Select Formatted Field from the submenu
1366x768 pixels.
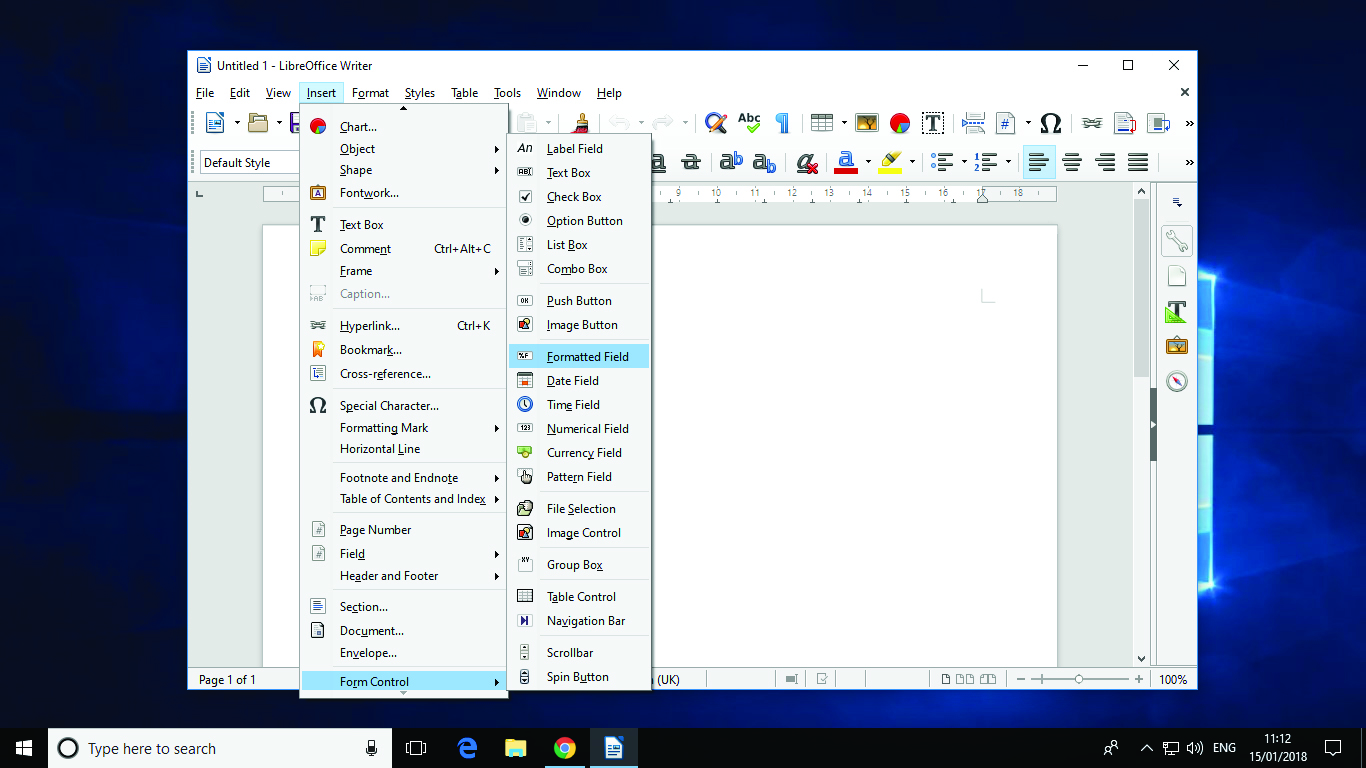(x=587, y=357)
